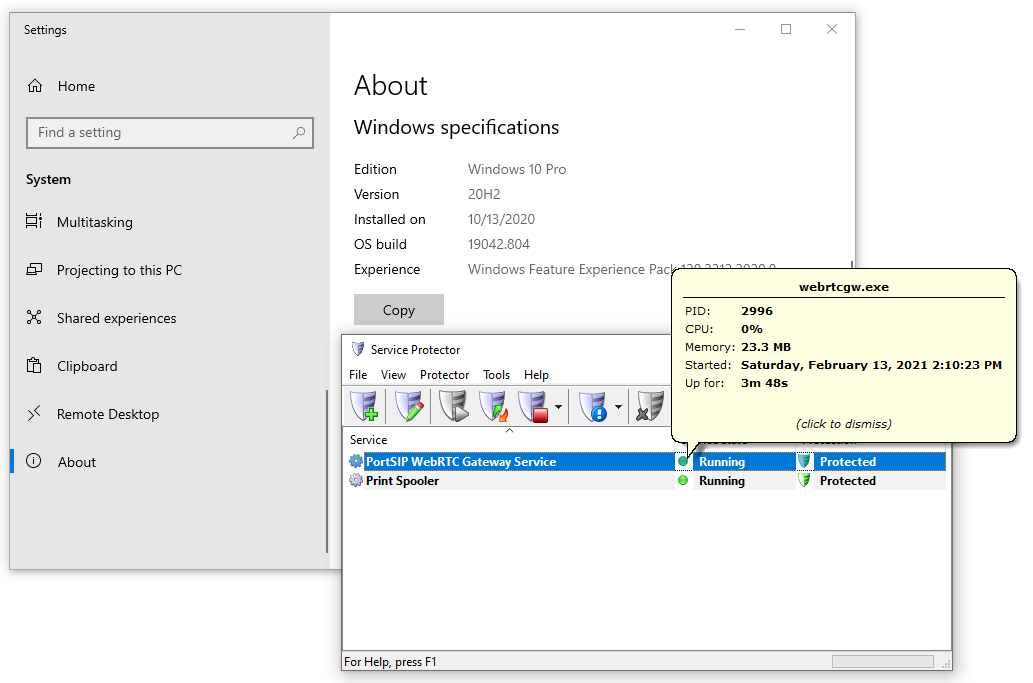Image resolution: width=1033 pixels, height=683 pixels.
Task: Click the Service Protector status bar resize grip
Action: tap(946, 664)
